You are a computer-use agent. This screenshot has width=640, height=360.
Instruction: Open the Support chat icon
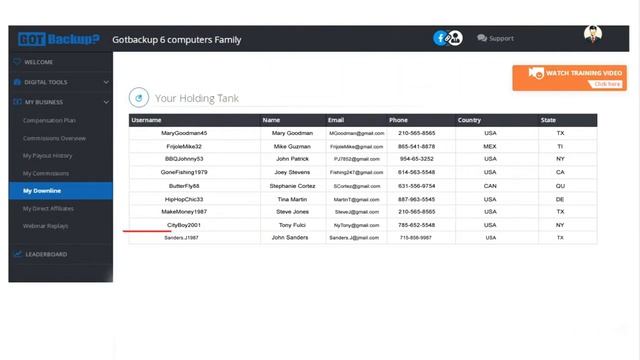pyautogui.click(x=482, y=38)
